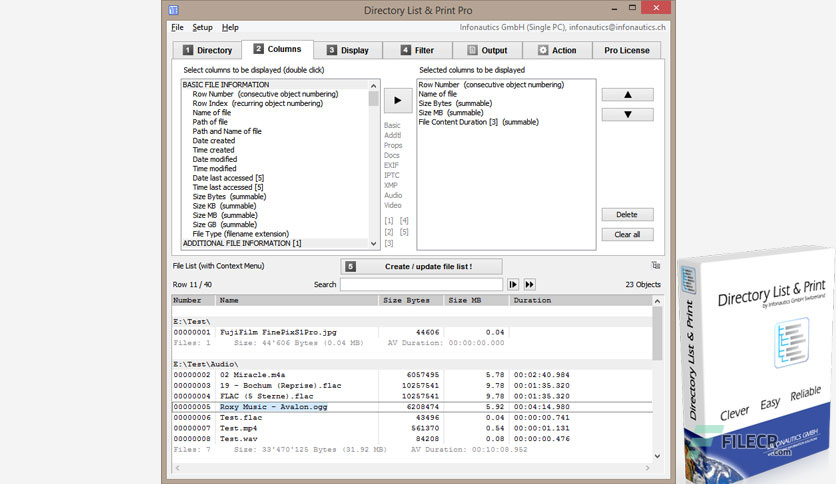This screenshot has height=484, width=836.
Task: Select 'Path of file' in available columns
Action: click(x=210, y=122)
